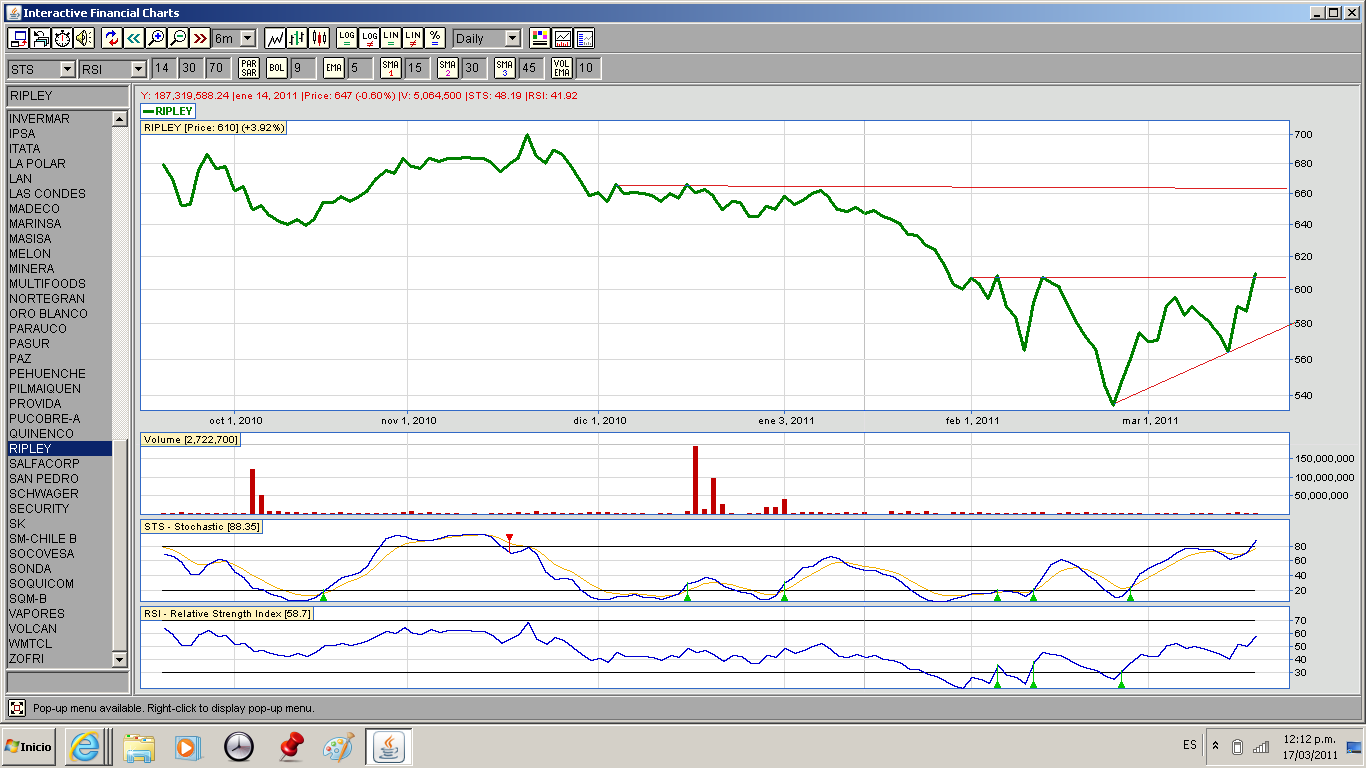Click the stopwatch timer icon
The width and height of the screenshot is (1366, 768).
(62, 38)
